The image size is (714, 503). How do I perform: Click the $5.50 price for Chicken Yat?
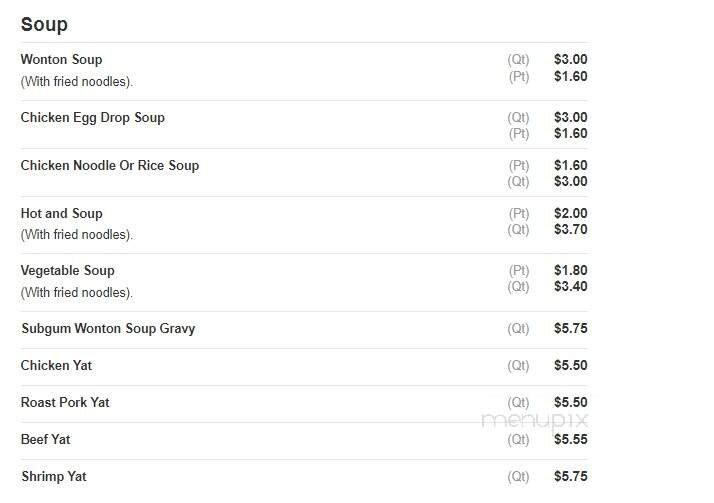click(570, 366)
